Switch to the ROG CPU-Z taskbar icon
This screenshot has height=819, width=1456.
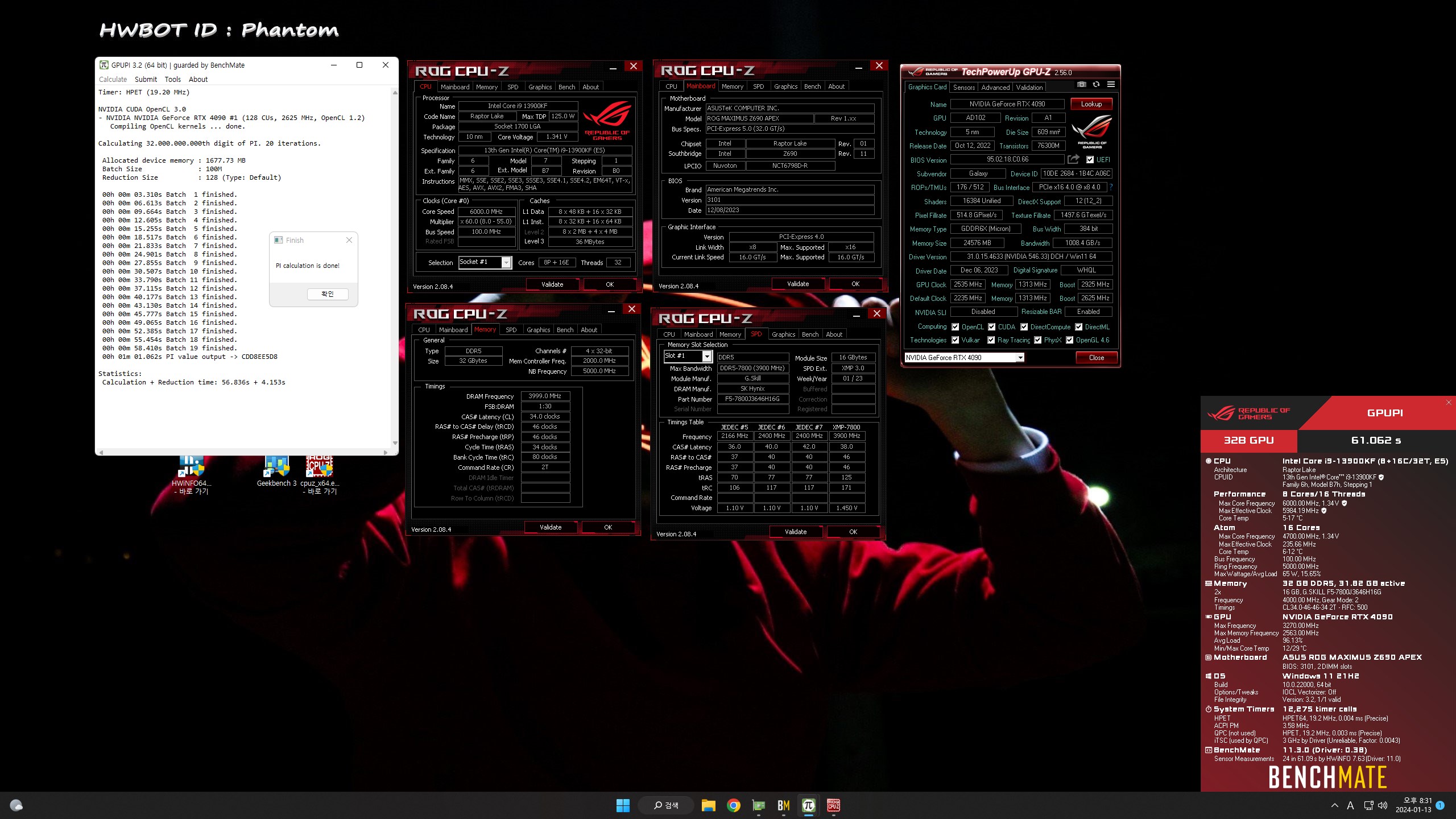pyautogui.click(x=834, y=805)
